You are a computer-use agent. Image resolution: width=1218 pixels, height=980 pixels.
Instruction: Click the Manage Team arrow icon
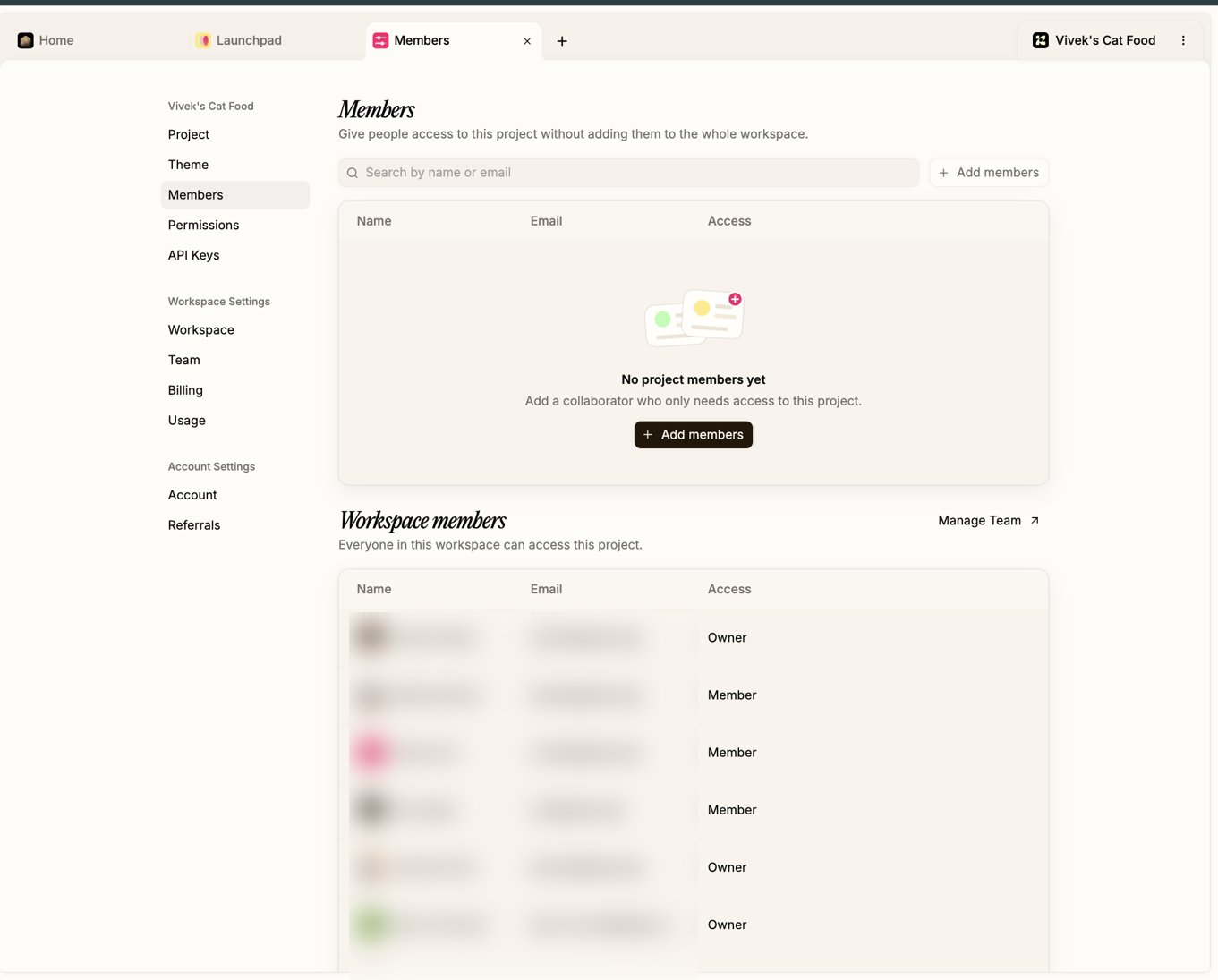click(1035, 520)
